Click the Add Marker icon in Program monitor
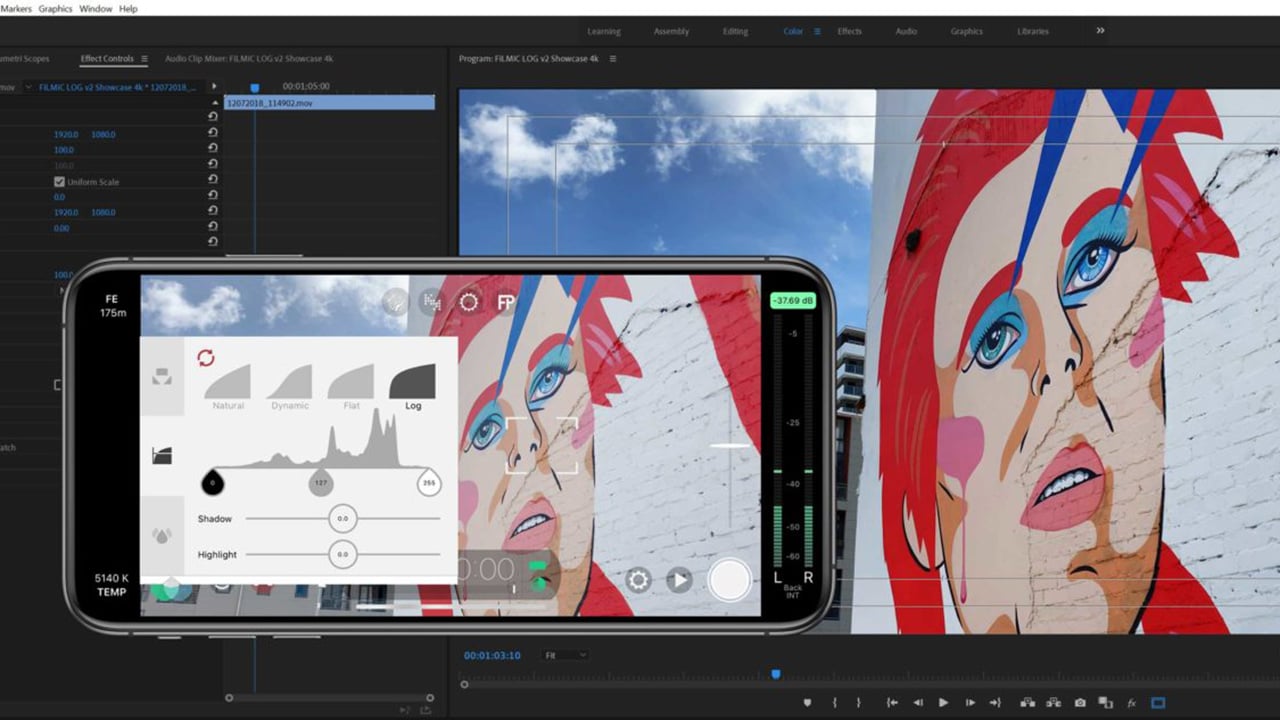Screen dimensions: 1280x720 coord(807,703)
